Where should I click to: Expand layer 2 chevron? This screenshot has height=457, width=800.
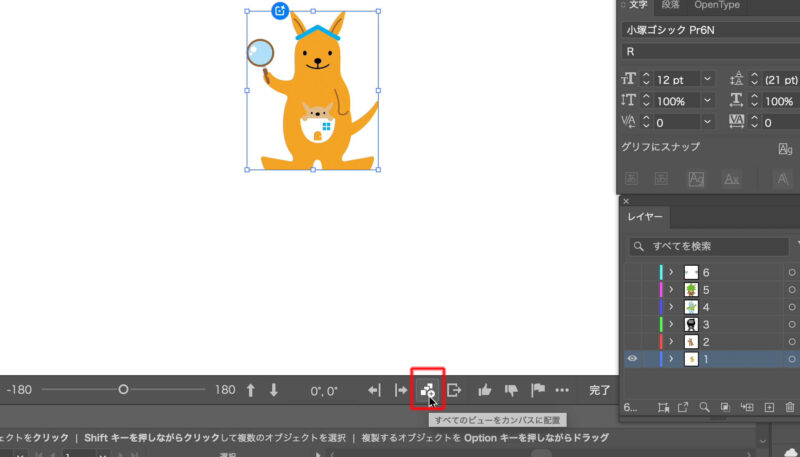click(x=671, y=341)
